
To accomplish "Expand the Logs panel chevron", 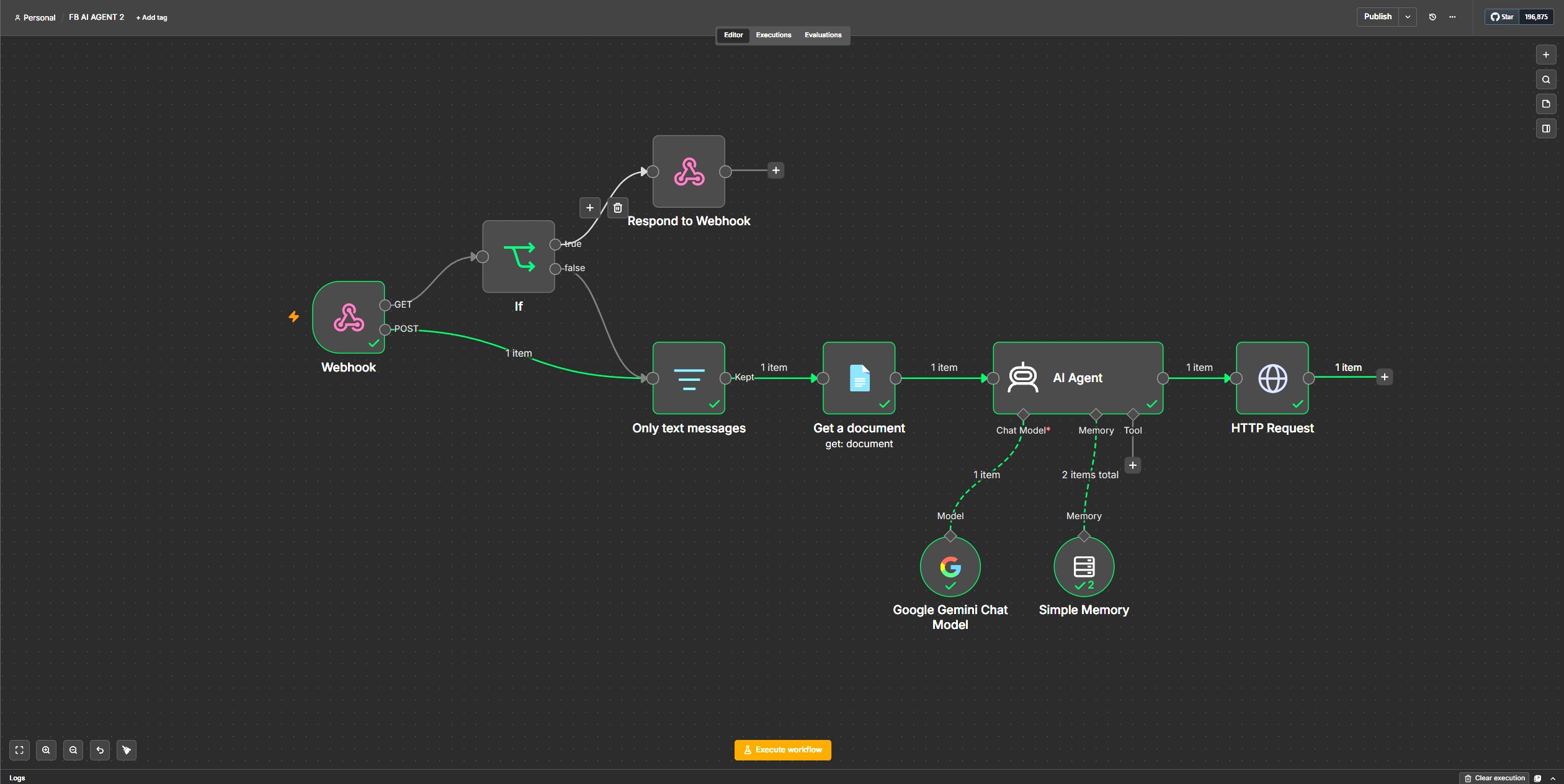I will (x=1553, y=778).
